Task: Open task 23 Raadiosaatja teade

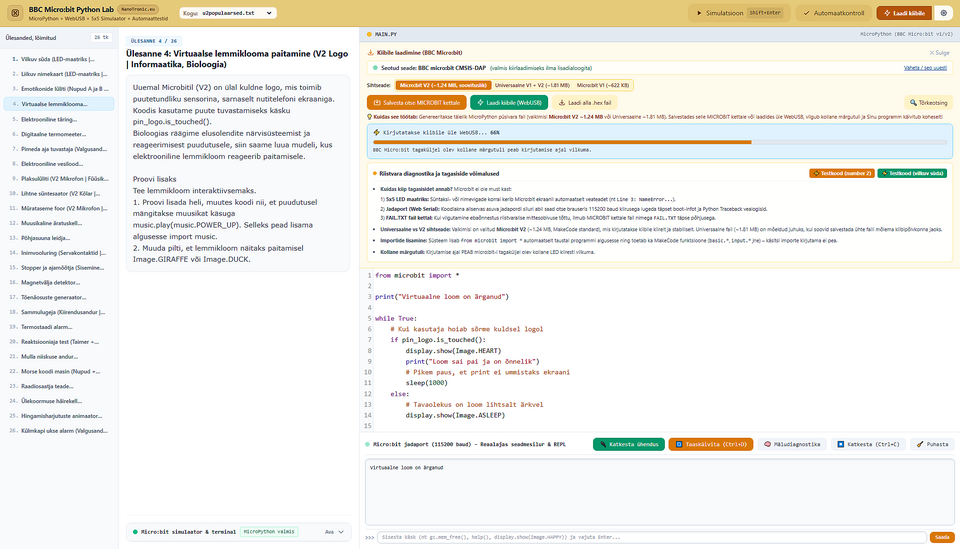Action: [x=59, y=386]
